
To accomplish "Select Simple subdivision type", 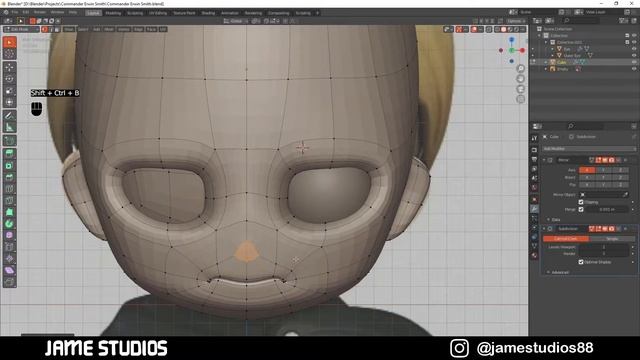I will [x=612, y=239].
